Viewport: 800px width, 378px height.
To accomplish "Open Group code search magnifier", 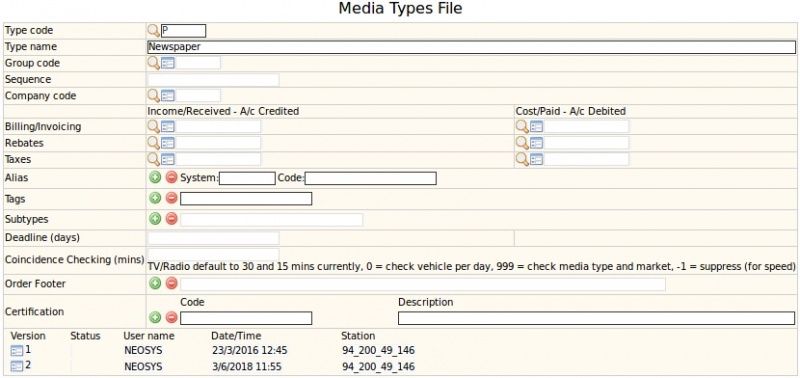I will click(x=154, y=63).
